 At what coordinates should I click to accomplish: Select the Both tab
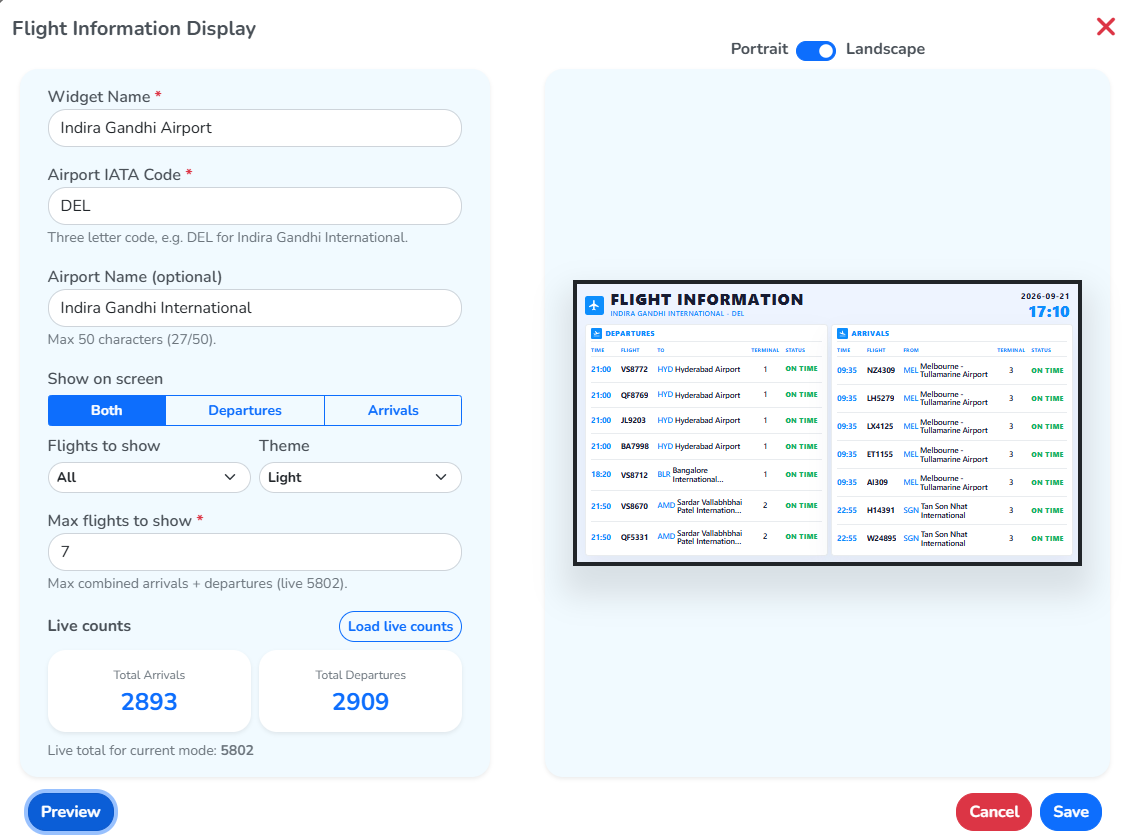point(107,410)
